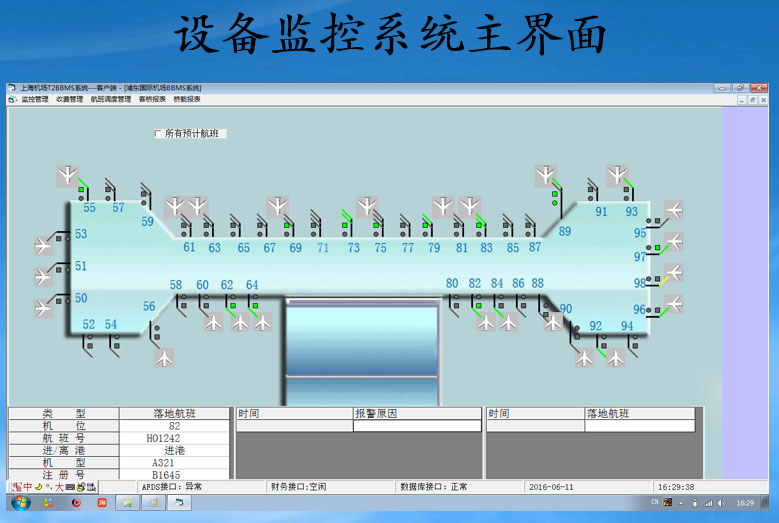Click the airplane icon at gate 53
Image resolution: width=779 pixels, height=523 pixels.
point(43,245)
